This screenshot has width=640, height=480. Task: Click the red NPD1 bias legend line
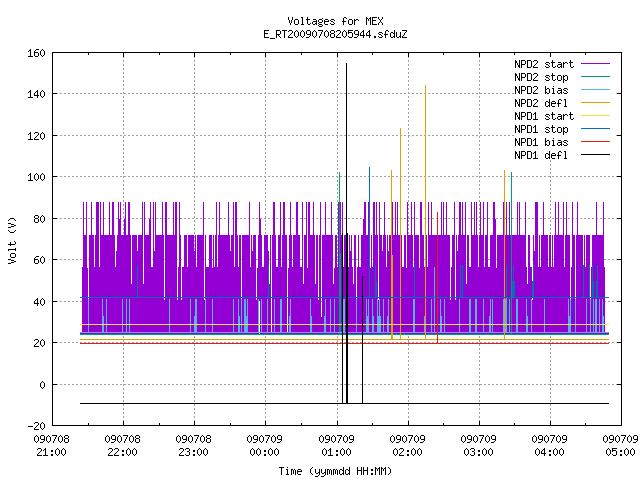tap(596, 142)
